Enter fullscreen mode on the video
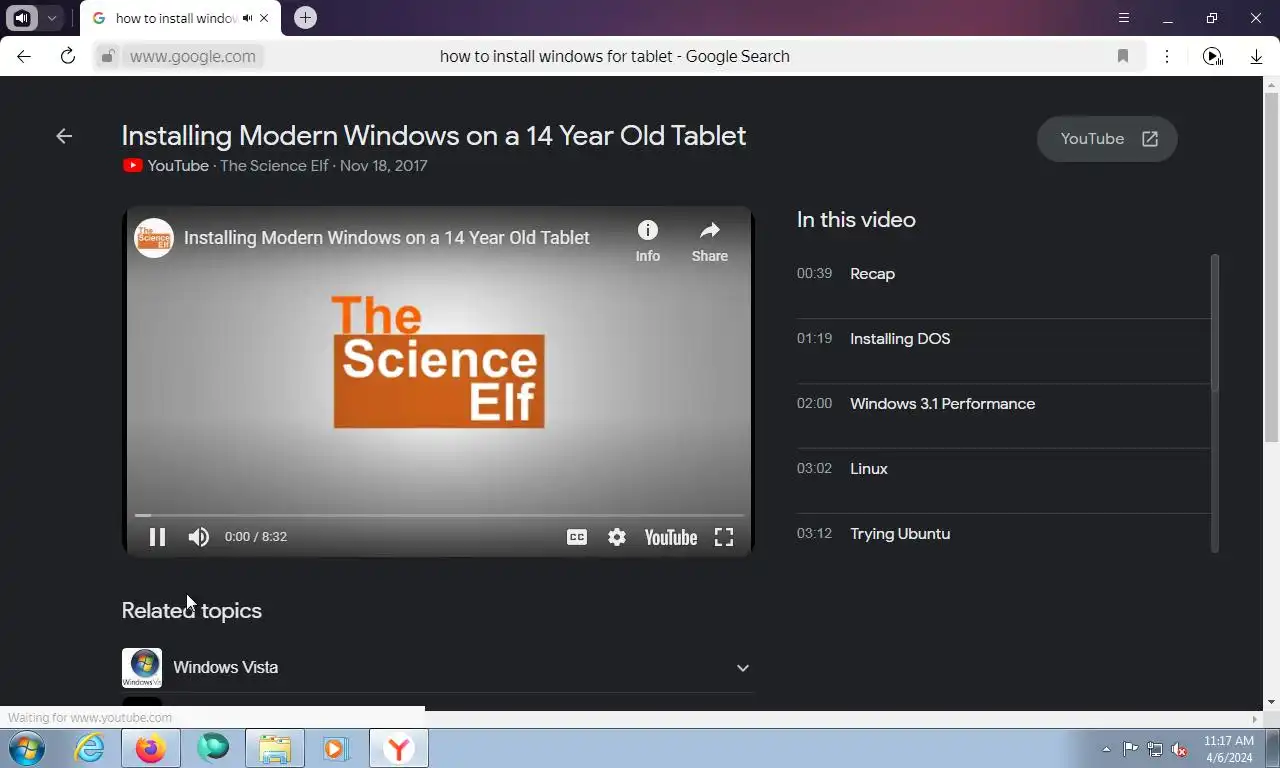The height and width of the screenshot is (768, 1280). pos(724,537)
